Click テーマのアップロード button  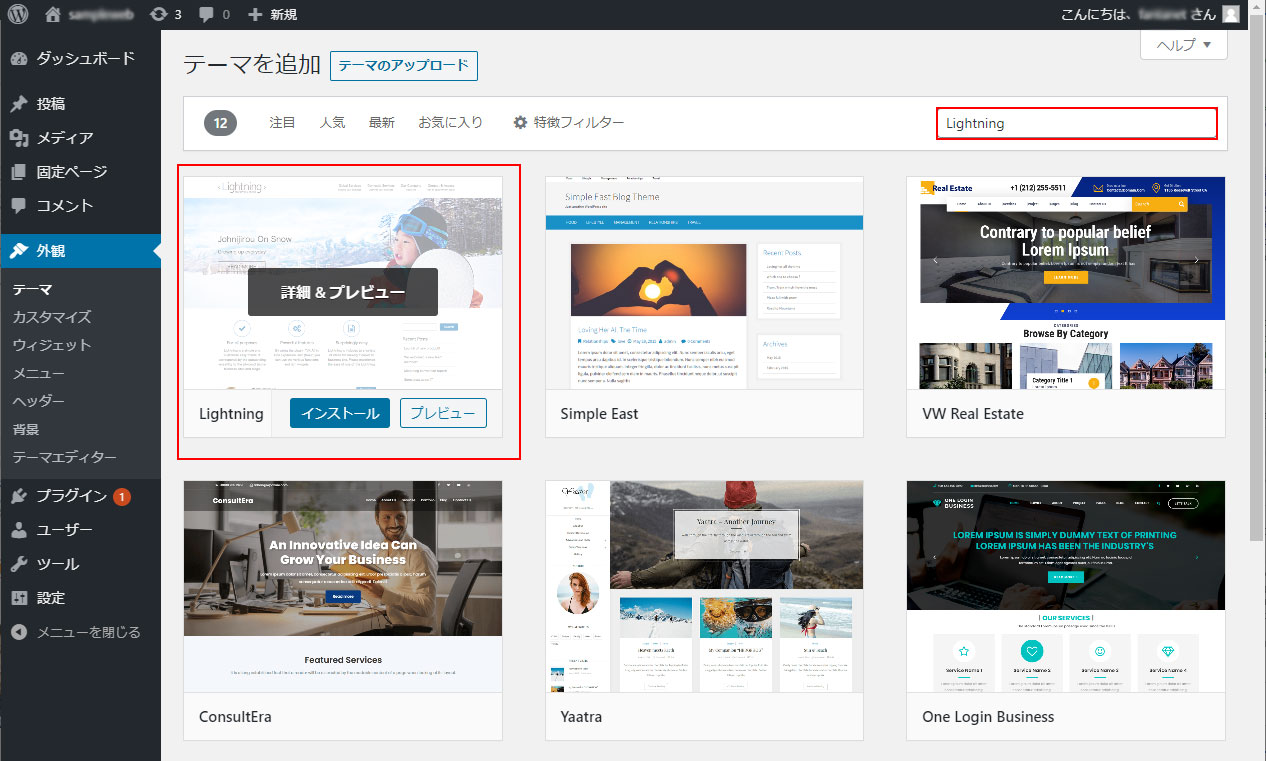(404, 66)
